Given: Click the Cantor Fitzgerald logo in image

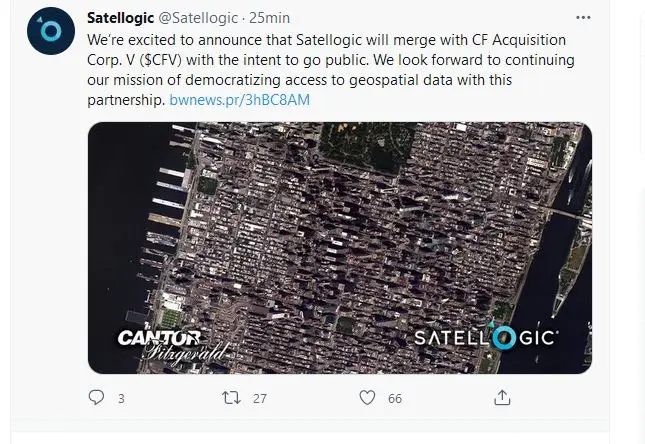Looking at the screenshot, I should [x=172, y=346].
